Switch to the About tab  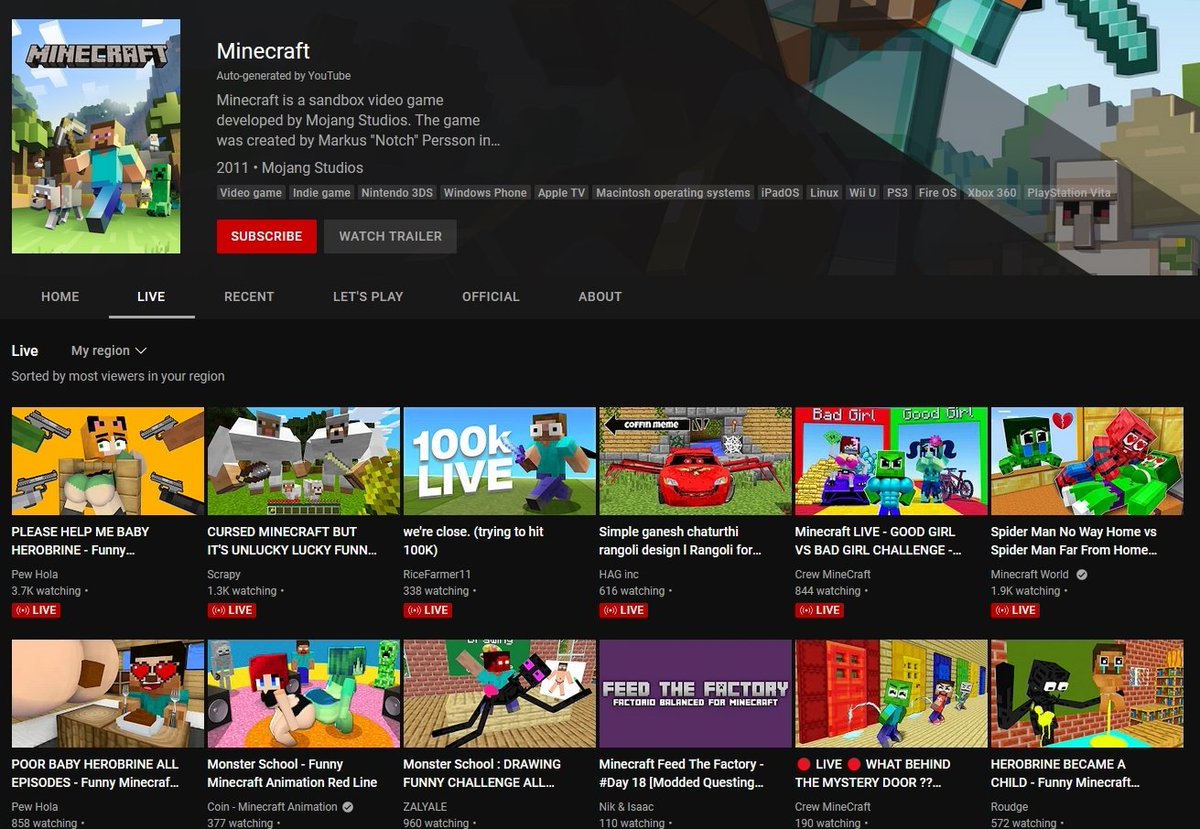[x=600, y=296]
